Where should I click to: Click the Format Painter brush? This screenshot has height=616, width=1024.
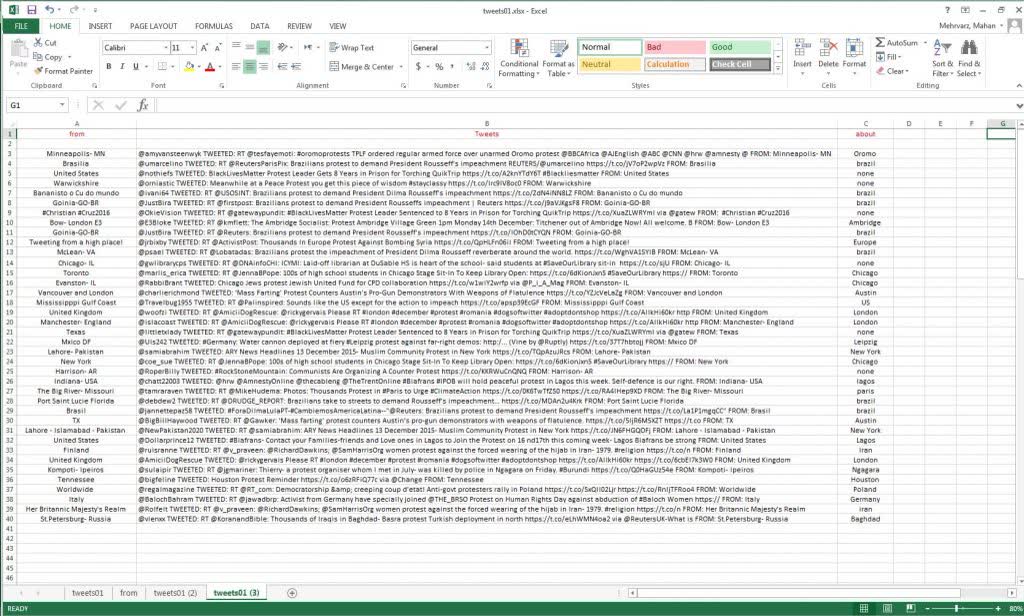point(39,71)
